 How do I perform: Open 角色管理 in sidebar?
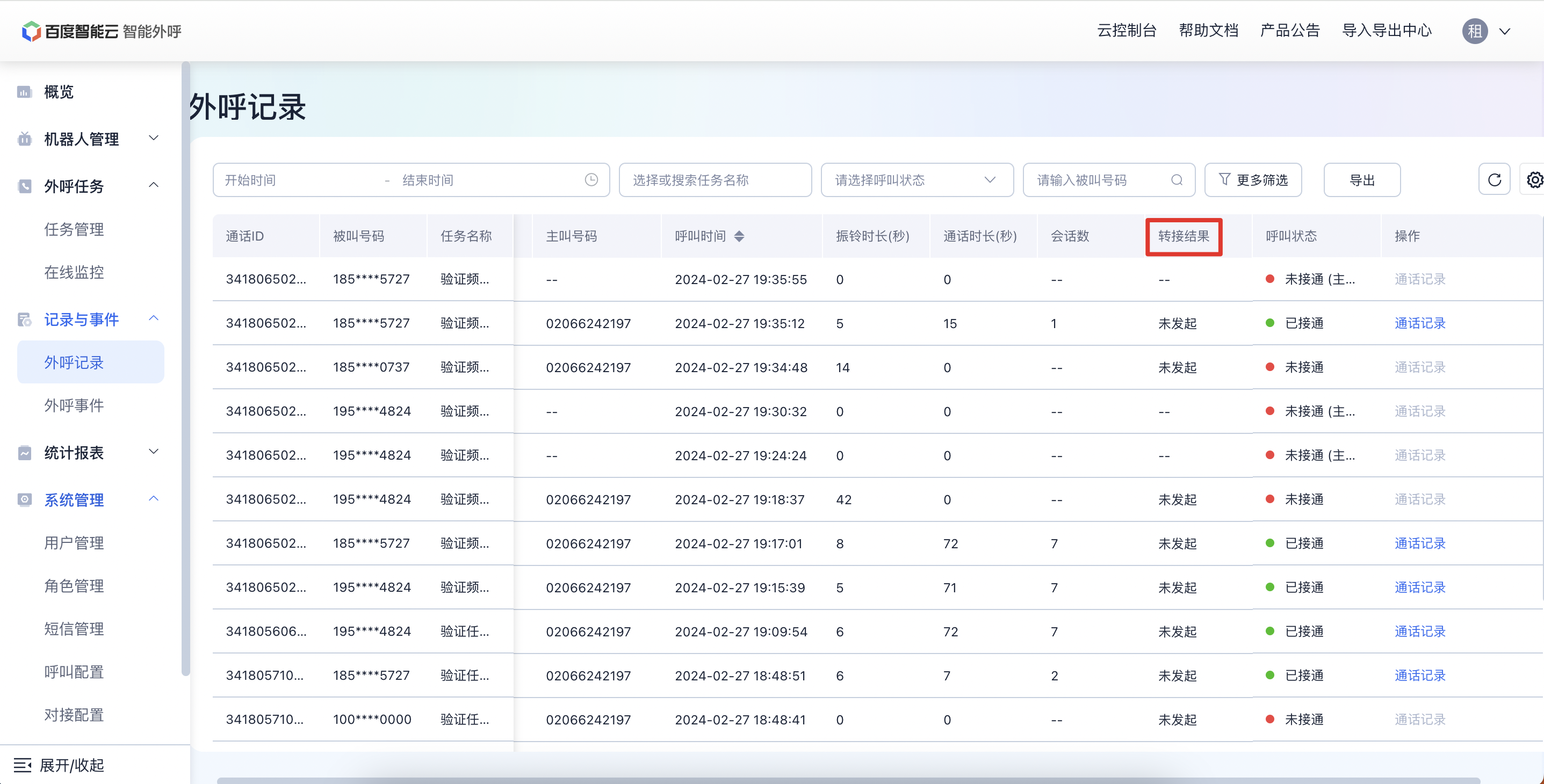[74, 586]
